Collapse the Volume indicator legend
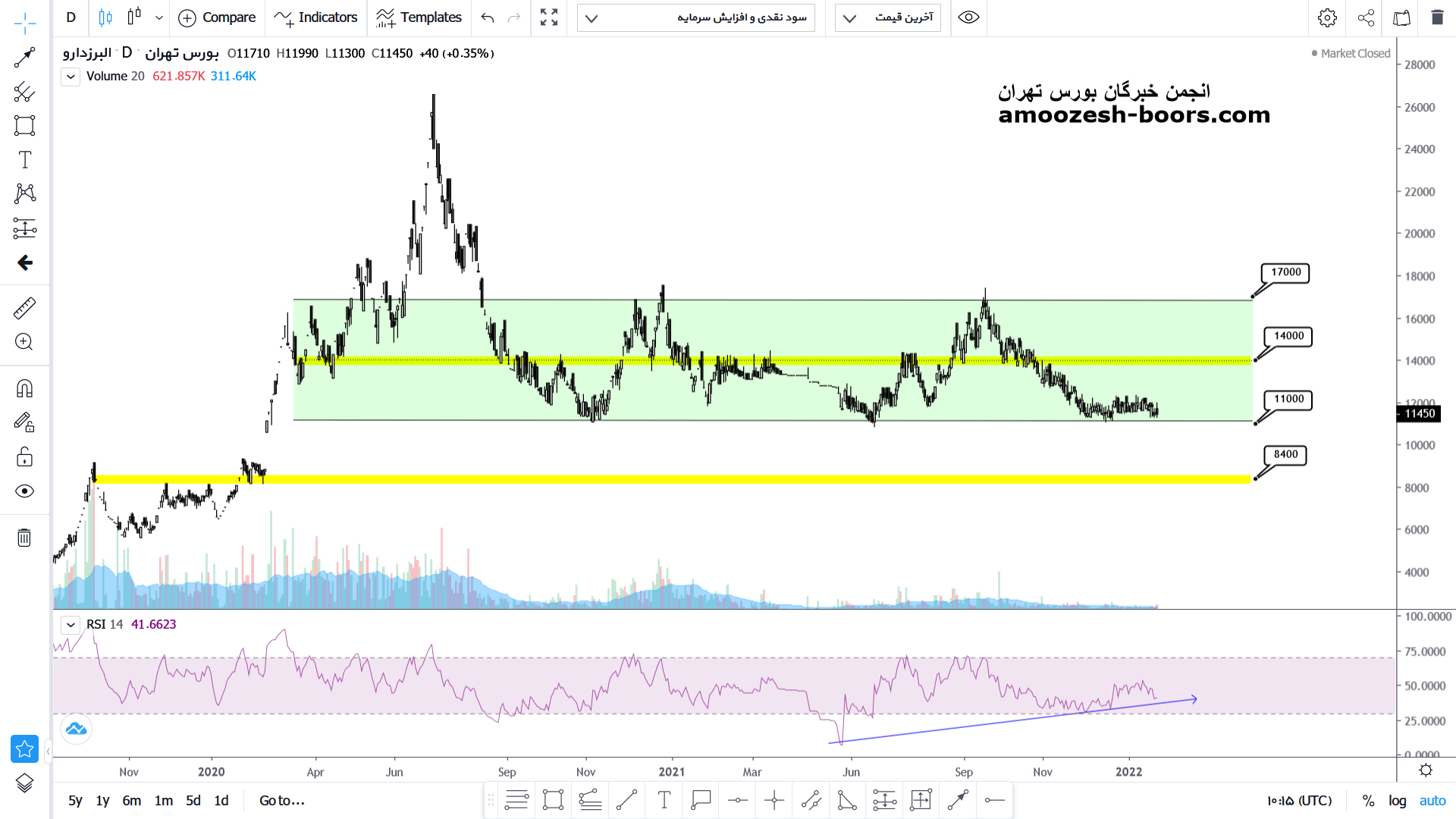Image resolution: width=1456 pixels, height=819 pixels. (x=71, y=77)
